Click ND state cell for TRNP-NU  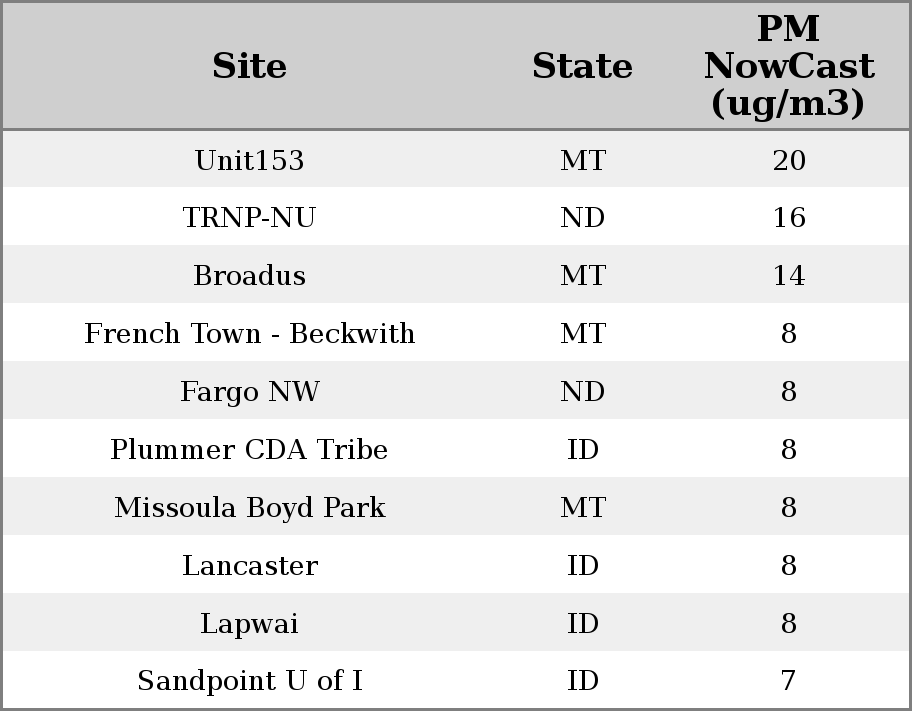pos(582,218)
